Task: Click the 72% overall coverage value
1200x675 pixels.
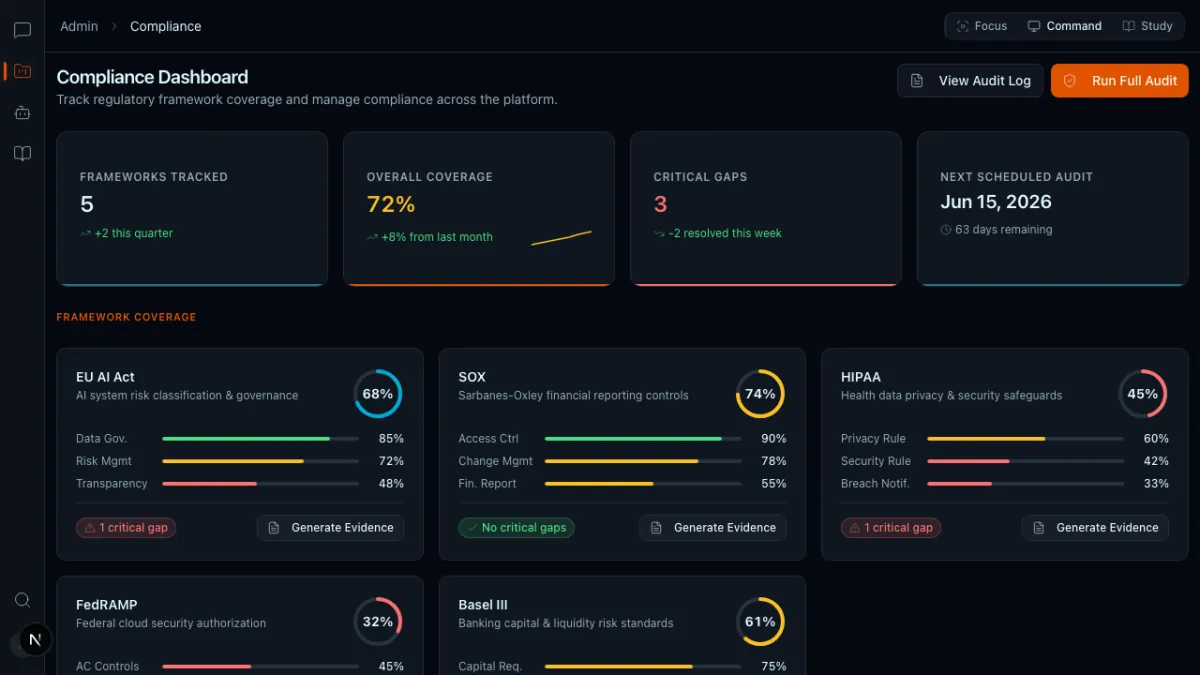Action: [x=391, y=204]
